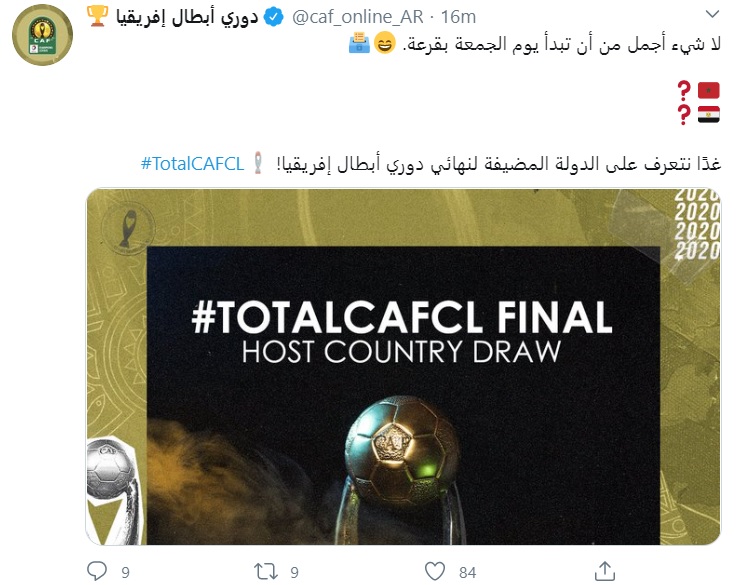
Task: Click the reply count 9
Action: pyautogui.click(x=125, y=572)
